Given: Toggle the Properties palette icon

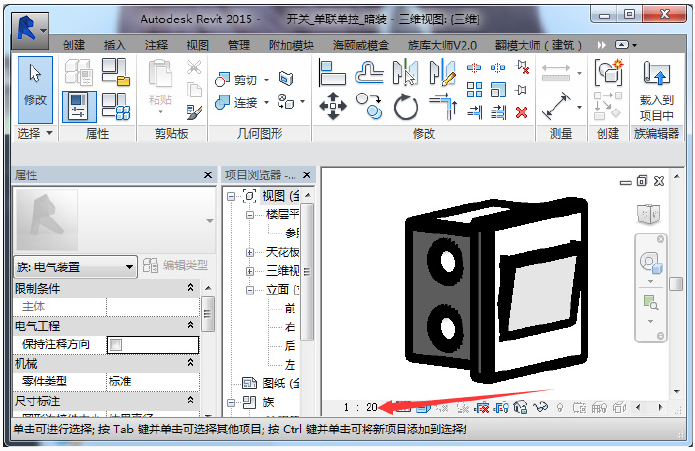Looking at the screenshot, I should pos(79,107).
